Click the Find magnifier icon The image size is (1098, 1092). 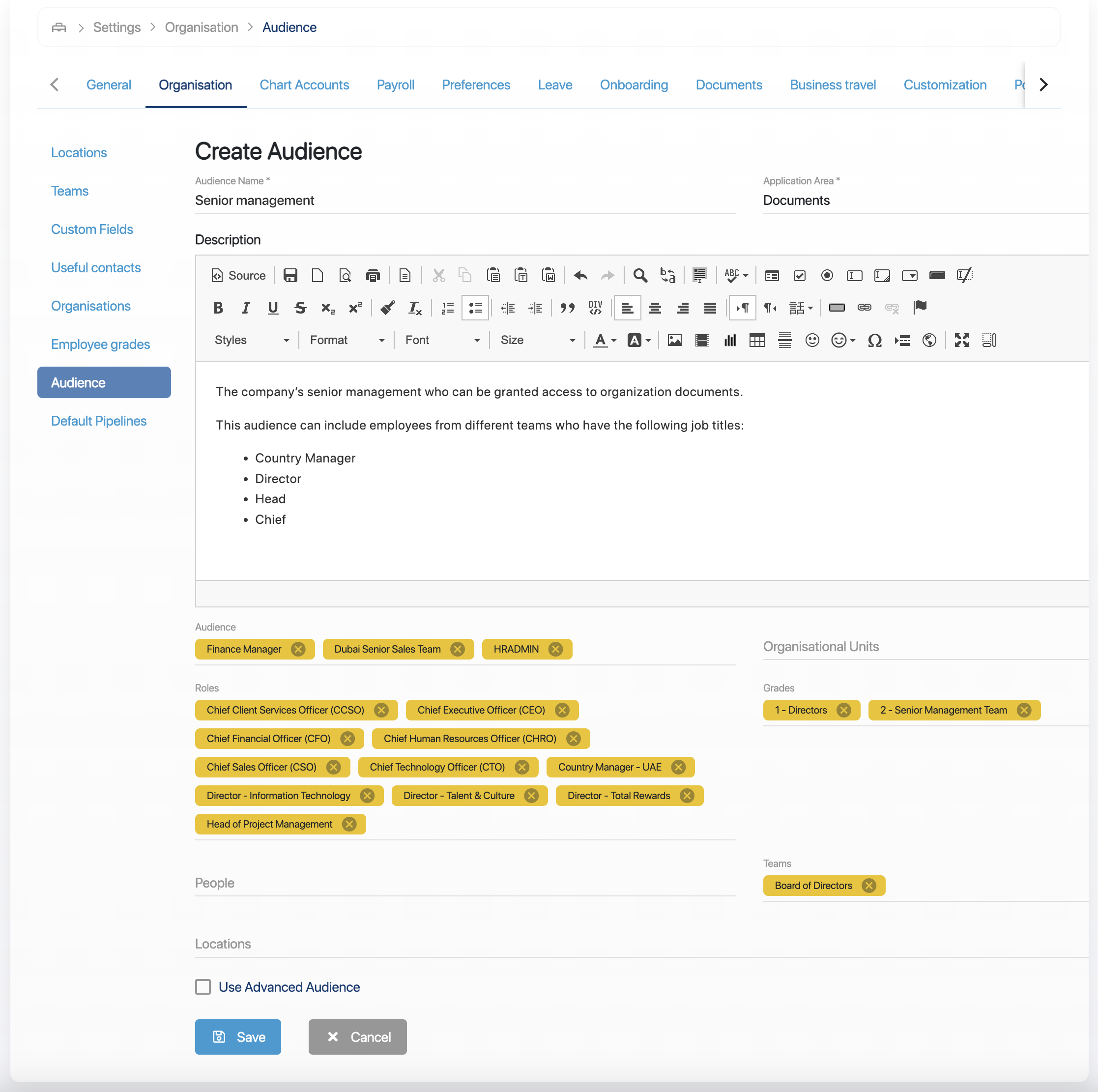(x=640, y=276)
